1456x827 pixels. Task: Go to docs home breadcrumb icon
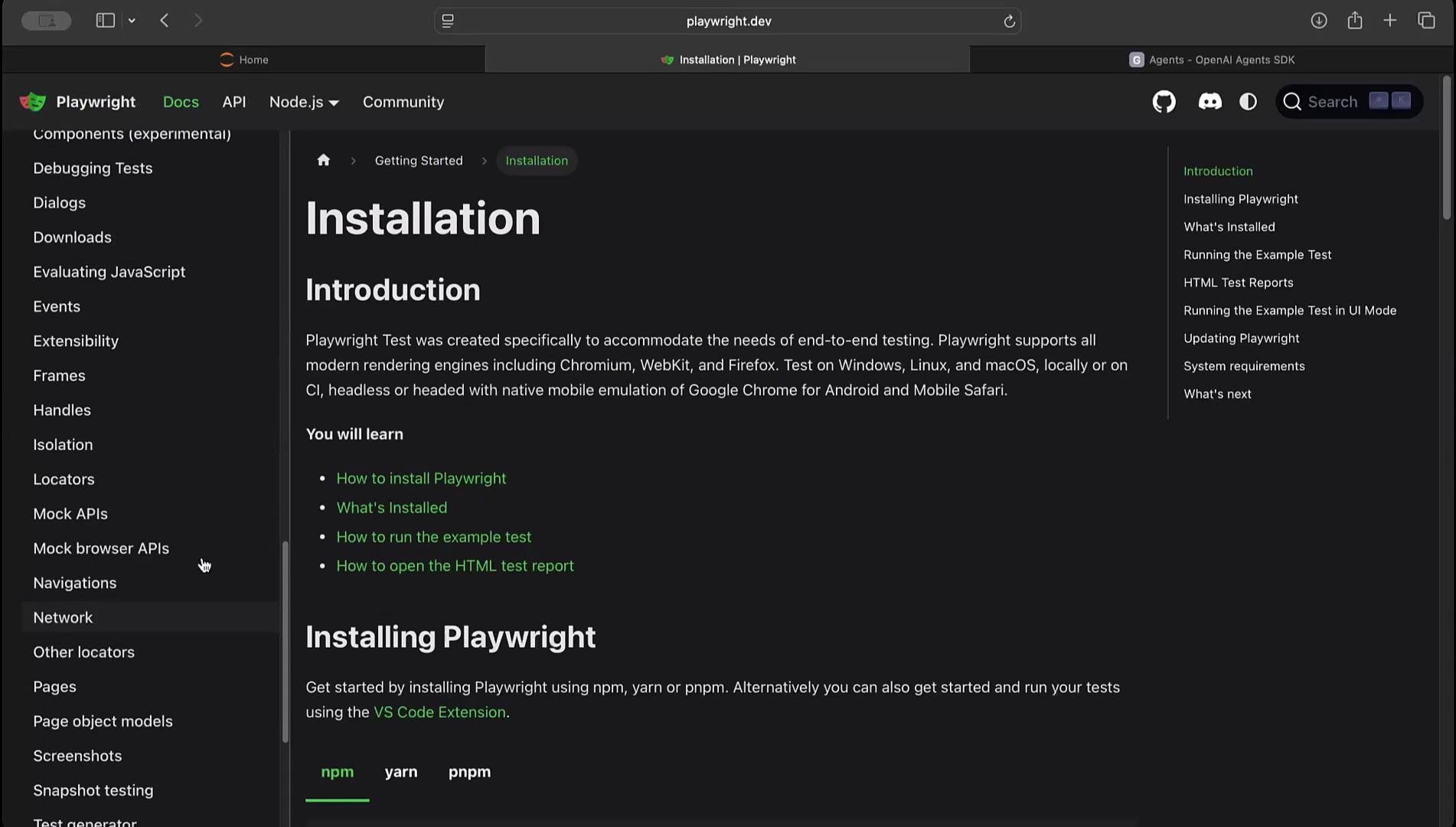(x=323, y=160)
